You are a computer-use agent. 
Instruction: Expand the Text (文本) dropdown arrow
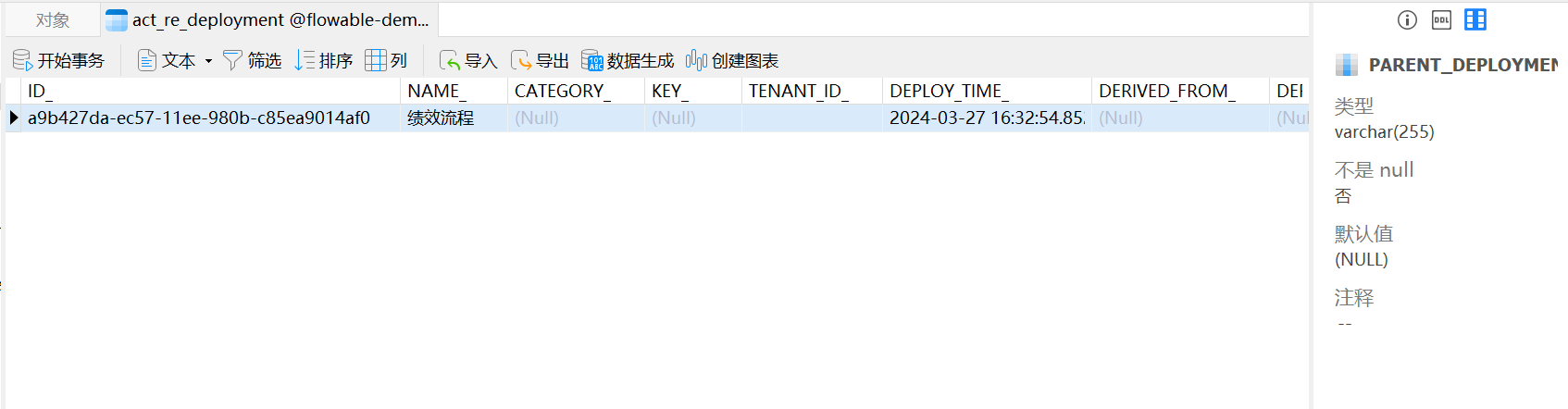pyautogui.click(x=208, y=61)
